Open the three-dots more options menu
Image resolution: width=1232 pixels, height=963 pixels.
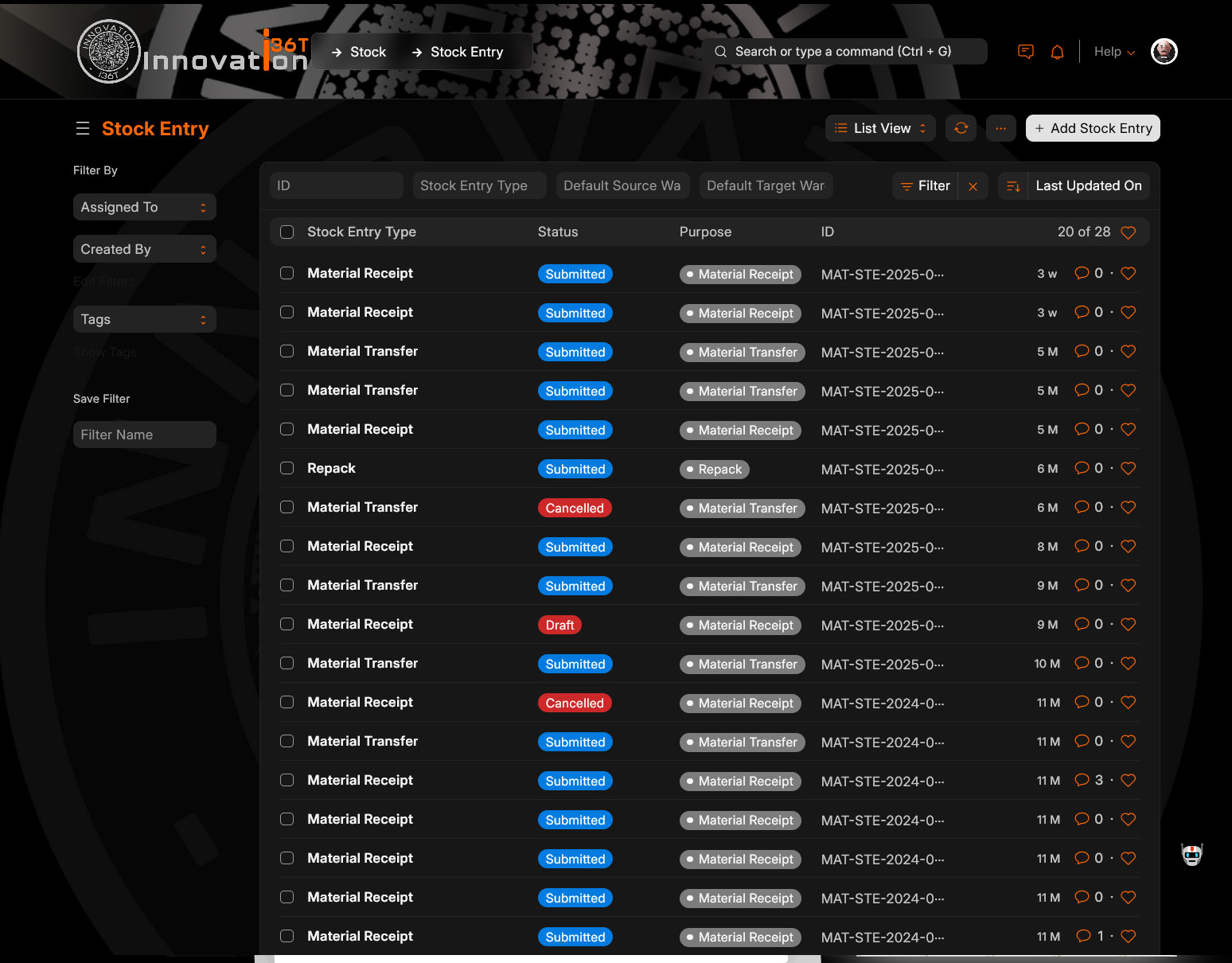pos(1000,128)
